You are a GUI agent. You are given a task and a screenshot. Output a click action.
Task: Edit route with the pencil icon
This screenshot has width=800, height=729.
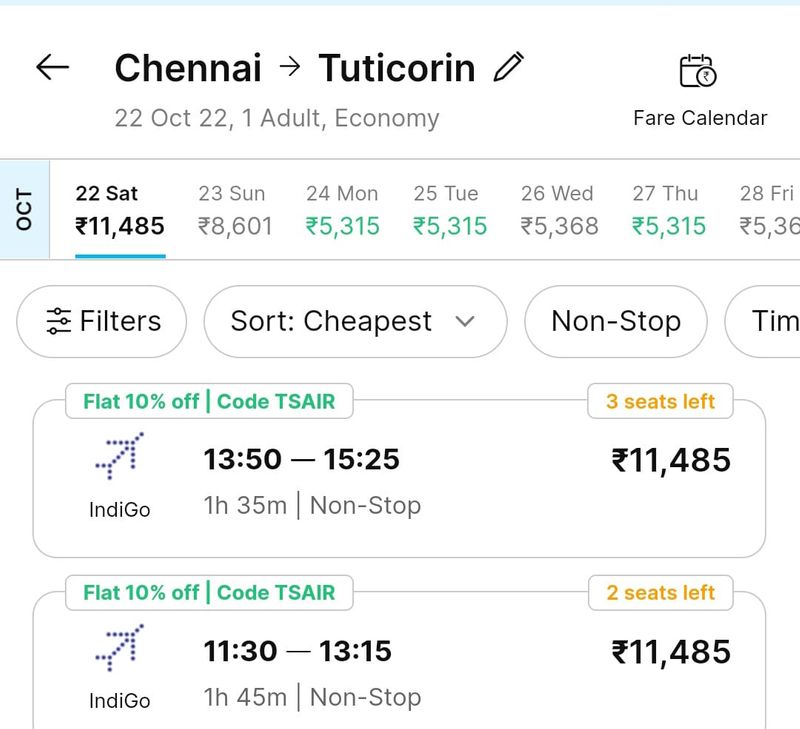pos(509,68)
